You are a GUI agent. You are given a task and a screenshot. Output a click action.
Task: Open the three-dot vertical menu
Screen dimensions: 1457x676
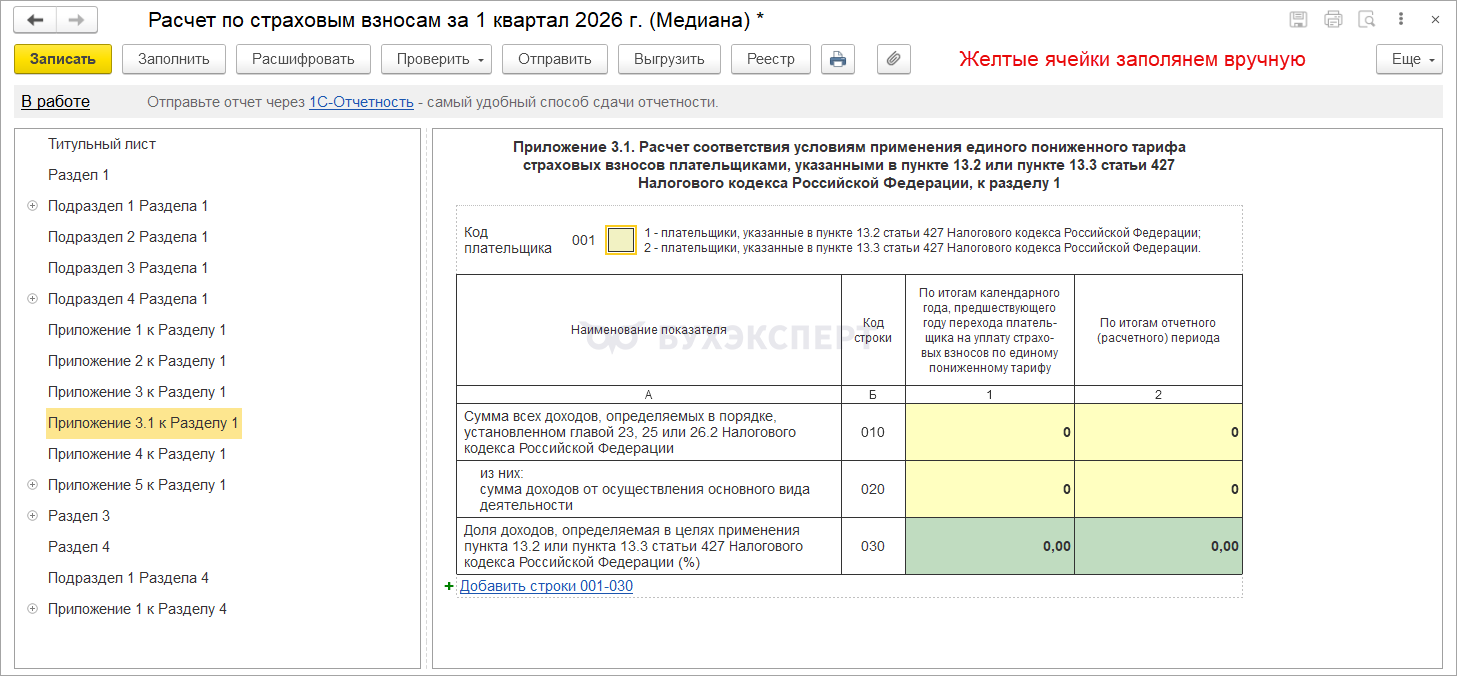click(x=1401, y=20)
